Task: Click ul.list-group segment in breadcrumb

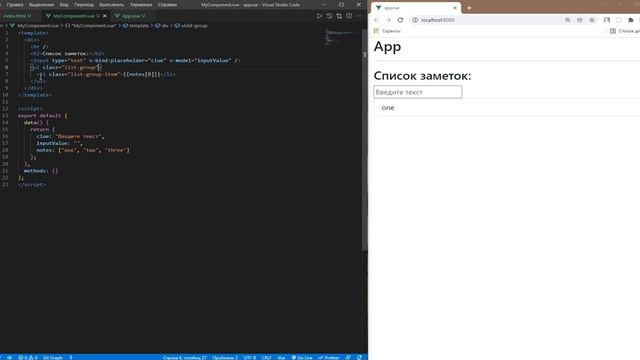Action: click(191, 26)
